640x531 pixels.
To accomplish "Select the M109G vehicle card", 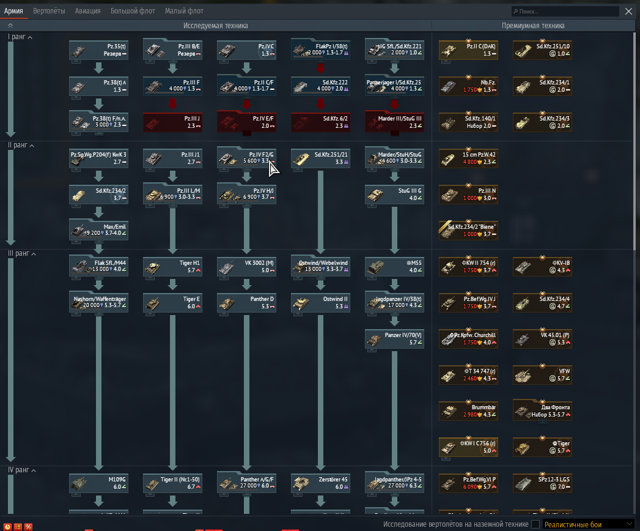I will tap(99, 482).
